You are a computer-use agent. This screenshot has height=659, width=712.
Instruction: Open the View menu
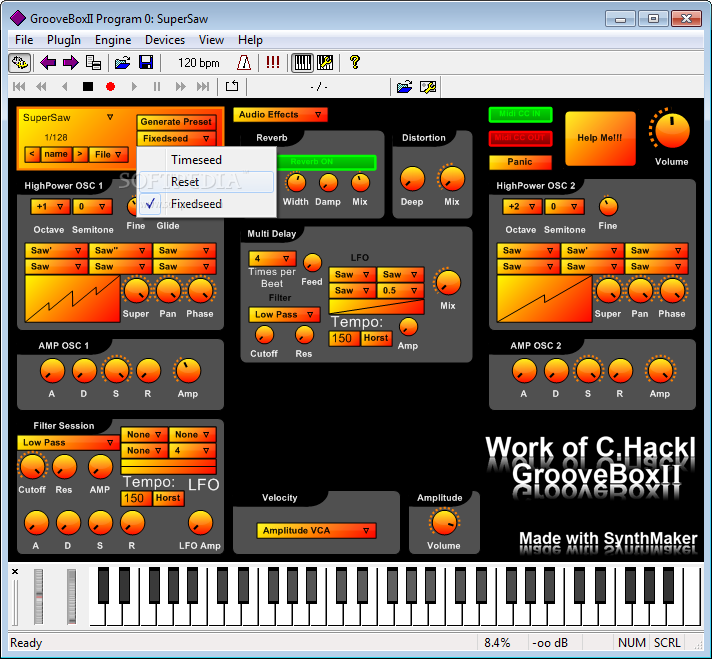click(x=211, y=40)
